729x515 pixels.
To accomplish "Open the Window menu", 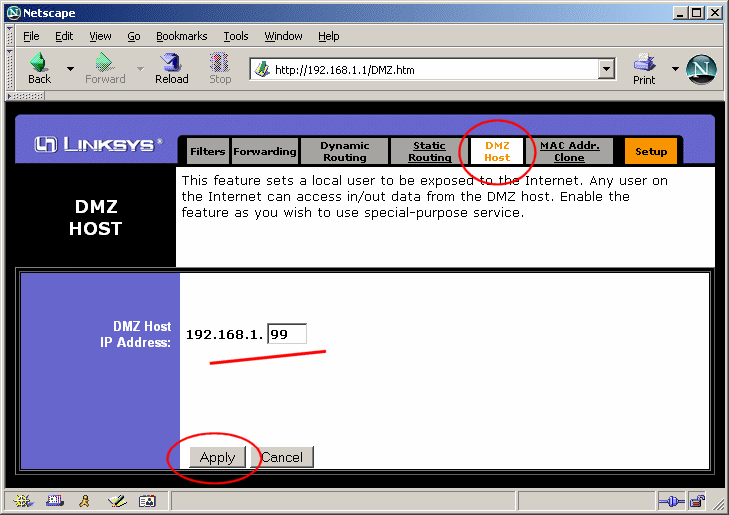I will click(x=283, y=36).
